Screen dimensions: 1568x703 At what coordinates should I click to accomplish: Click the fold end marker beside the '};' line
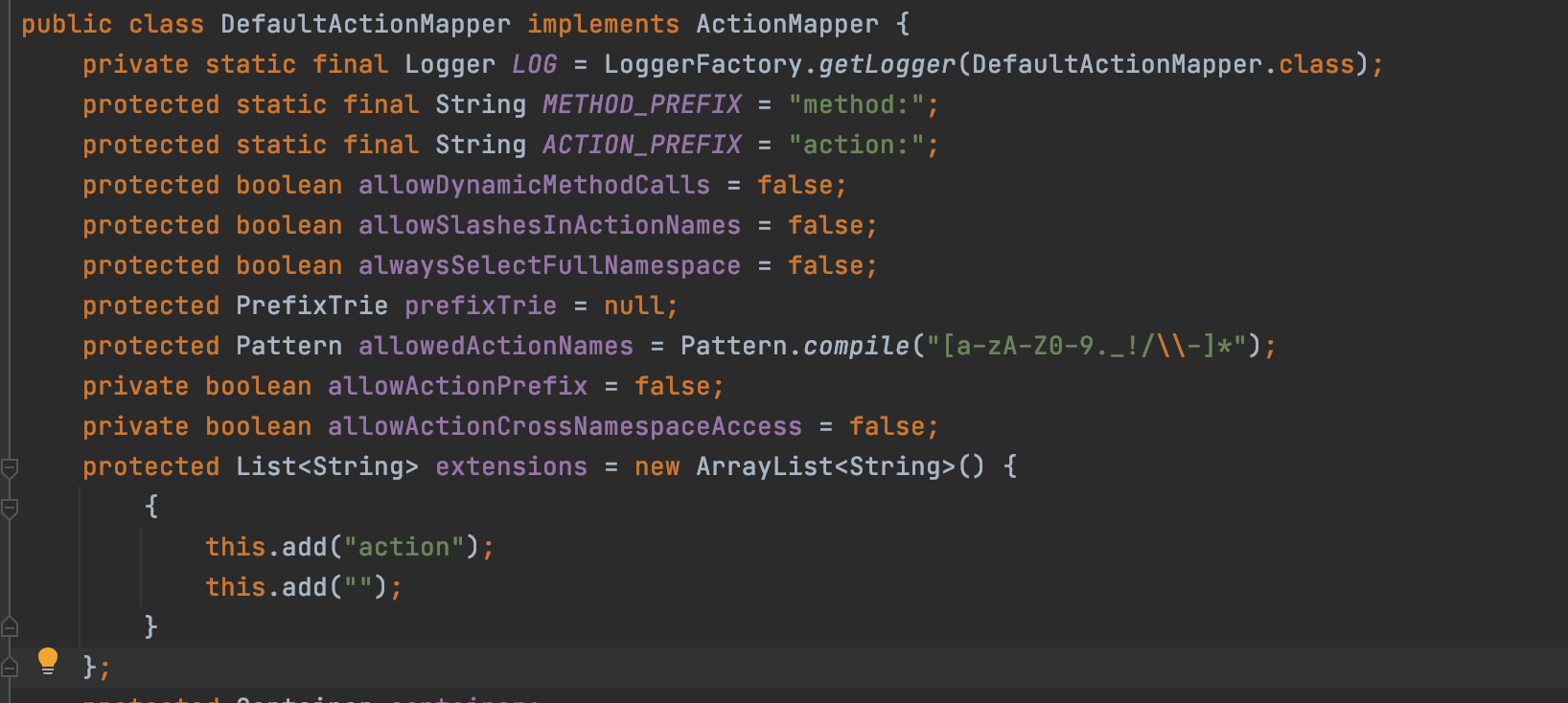pos(10,668)
